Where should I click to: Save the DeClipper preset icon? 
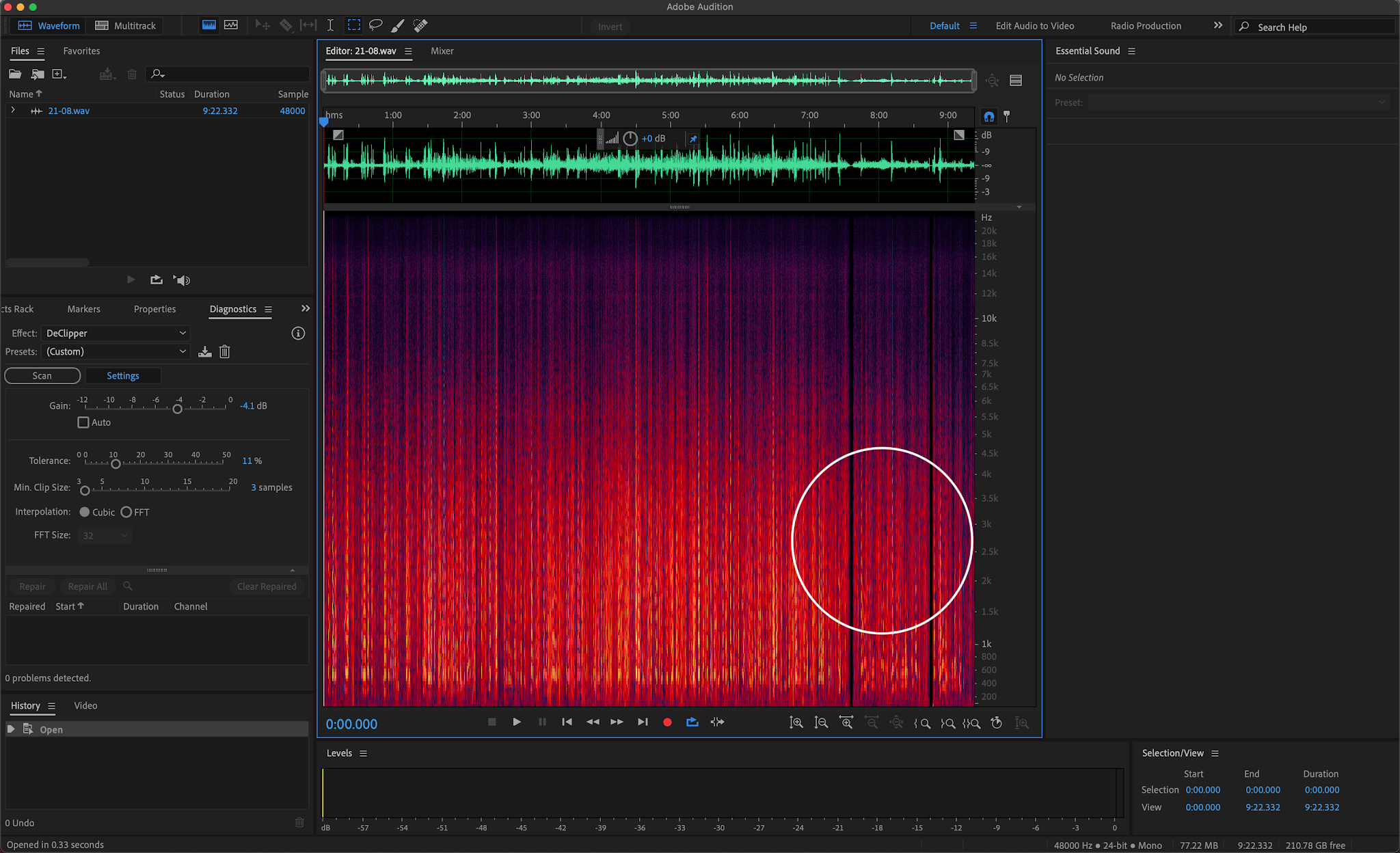click(x=204, y=352)
